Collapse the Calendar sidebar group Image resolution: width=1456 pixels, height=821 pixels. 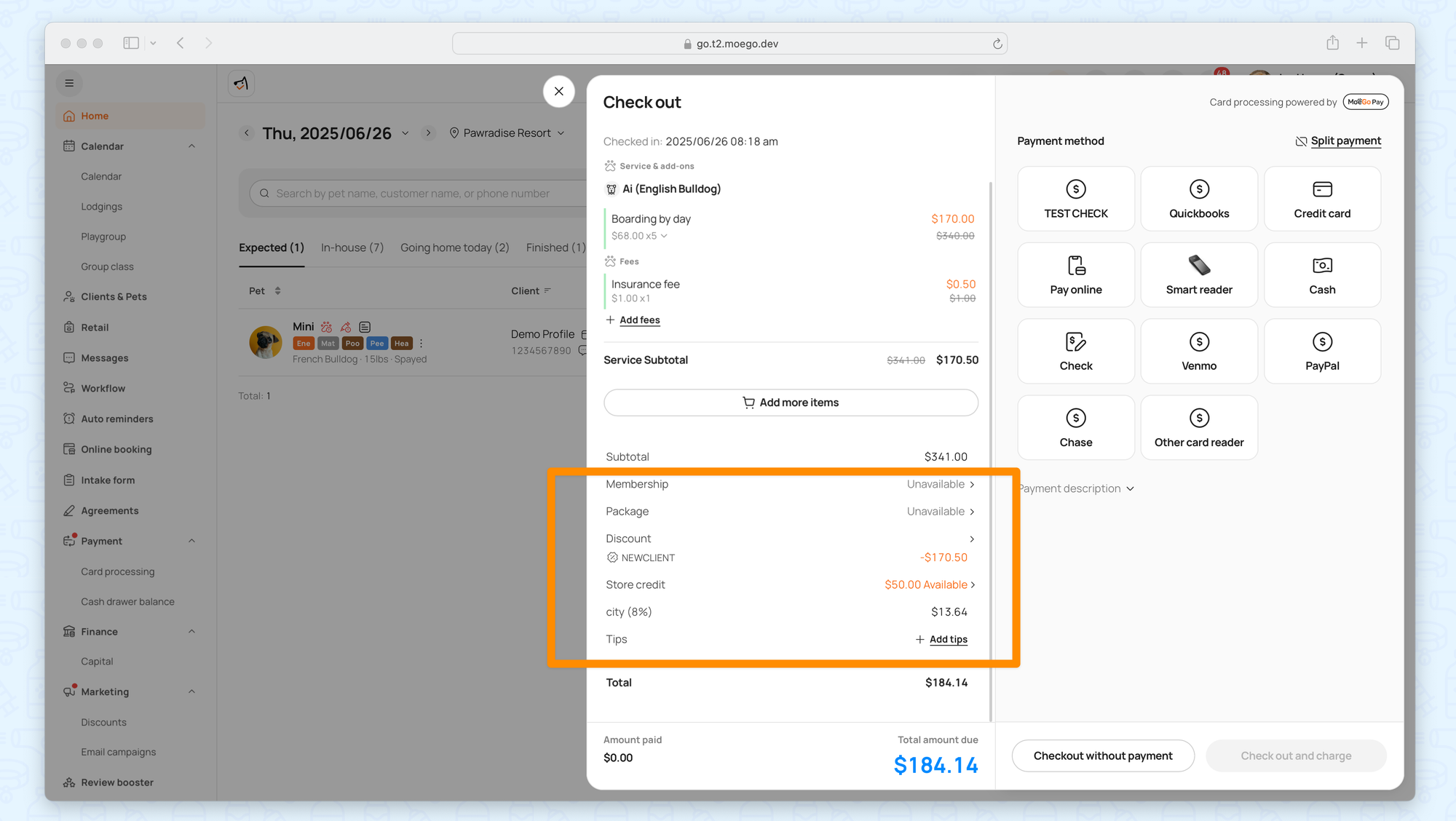click(191, 146)
